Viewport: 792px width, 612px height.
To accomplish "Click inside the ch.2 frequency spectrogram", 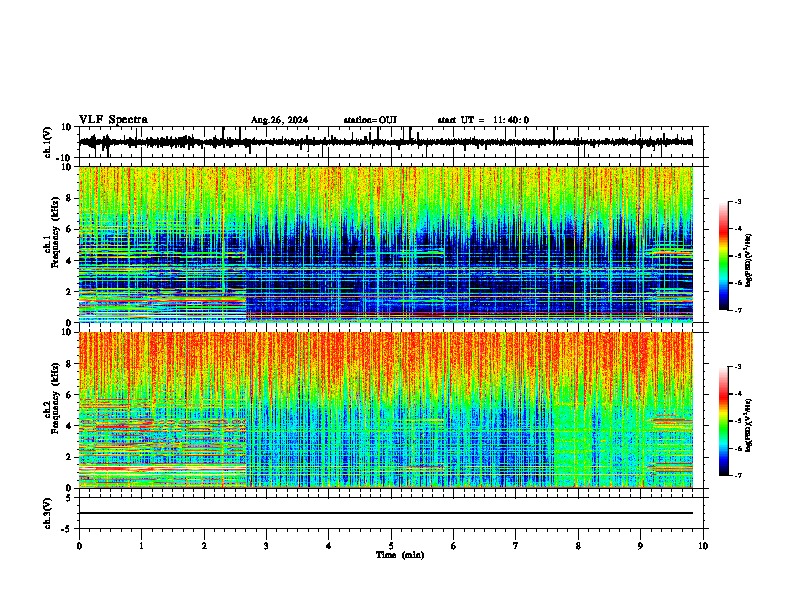I will (386, 410).
